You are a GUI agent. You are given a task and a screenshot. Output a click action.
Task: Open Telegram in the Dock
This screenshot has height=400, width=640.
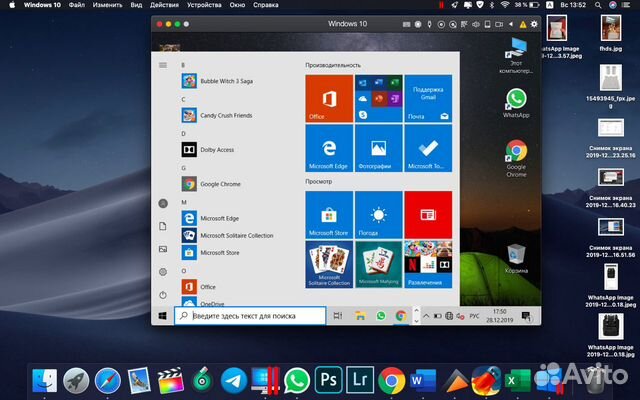pos(233,380)
